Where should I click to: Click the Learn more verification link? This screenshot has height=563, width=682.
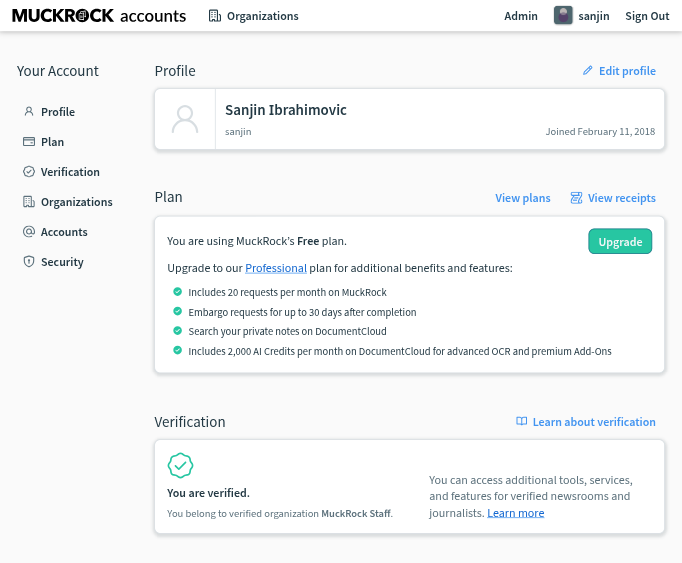coord(516,513)
